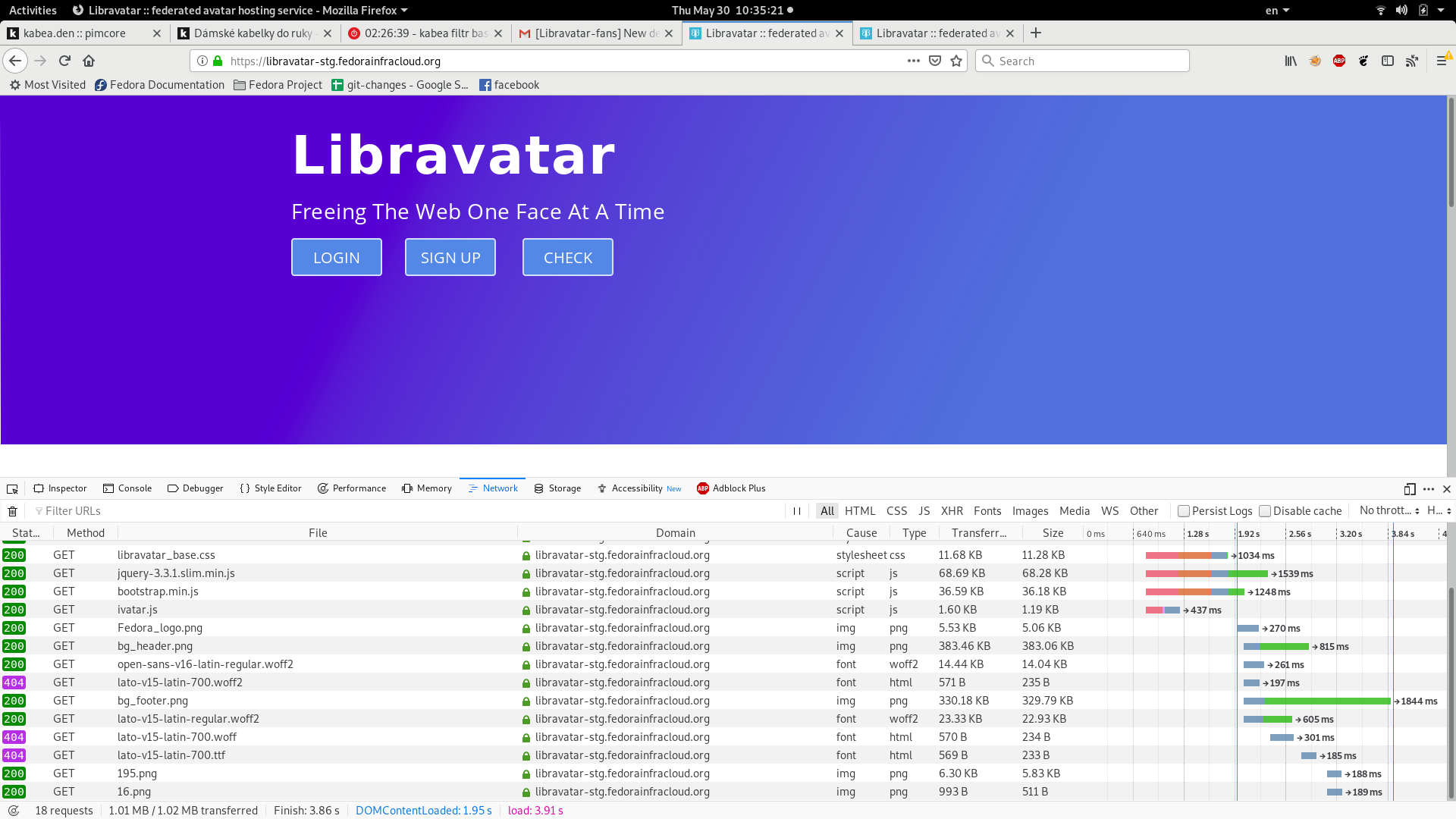Viewport: 1456px width, 819px height.
Task: Reload the current page
Action: [x=64, y=61]
